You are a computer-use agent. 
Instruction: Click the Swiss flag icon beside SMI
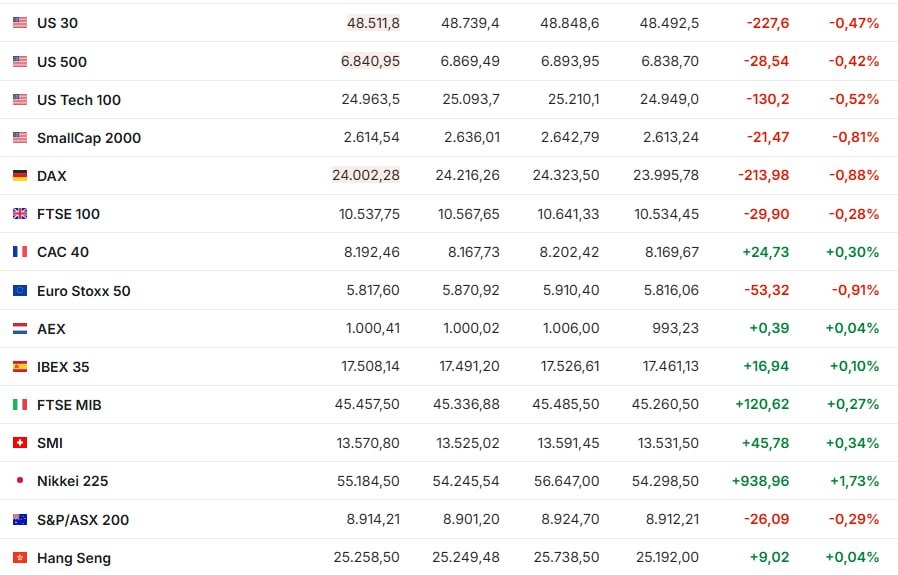click(x=20, y=443)
